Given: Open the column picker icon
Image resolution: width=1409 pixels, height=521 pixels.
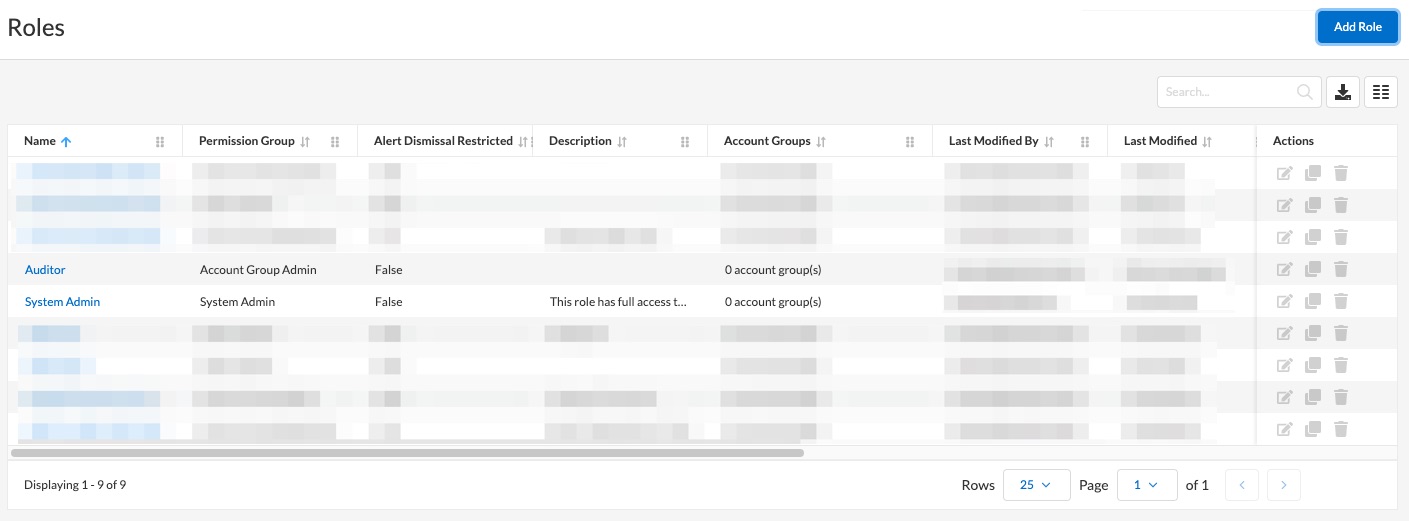Looking at the screenshot, I should 1381,92.
